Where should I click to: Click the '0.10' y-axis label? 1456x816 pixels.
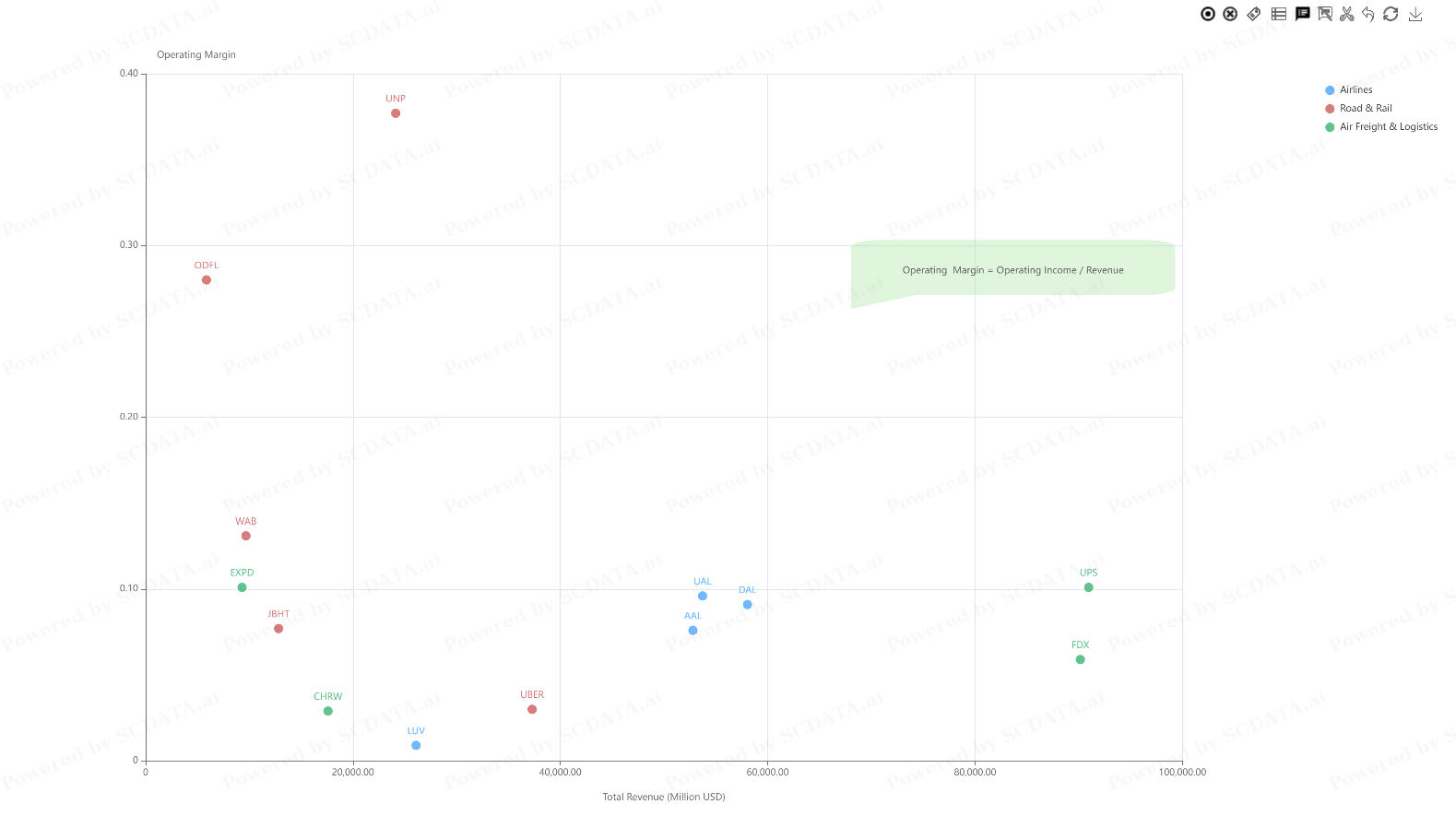click(x=129, y=588)
